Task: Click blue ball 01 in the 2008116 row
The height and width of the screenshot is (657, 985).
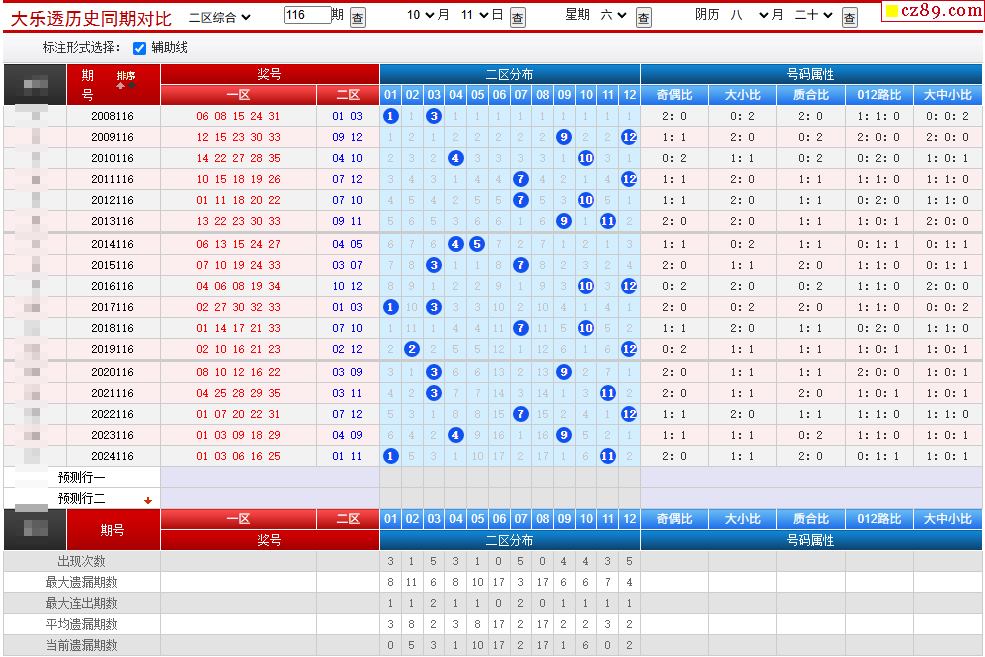Action: tap(390, 116)
